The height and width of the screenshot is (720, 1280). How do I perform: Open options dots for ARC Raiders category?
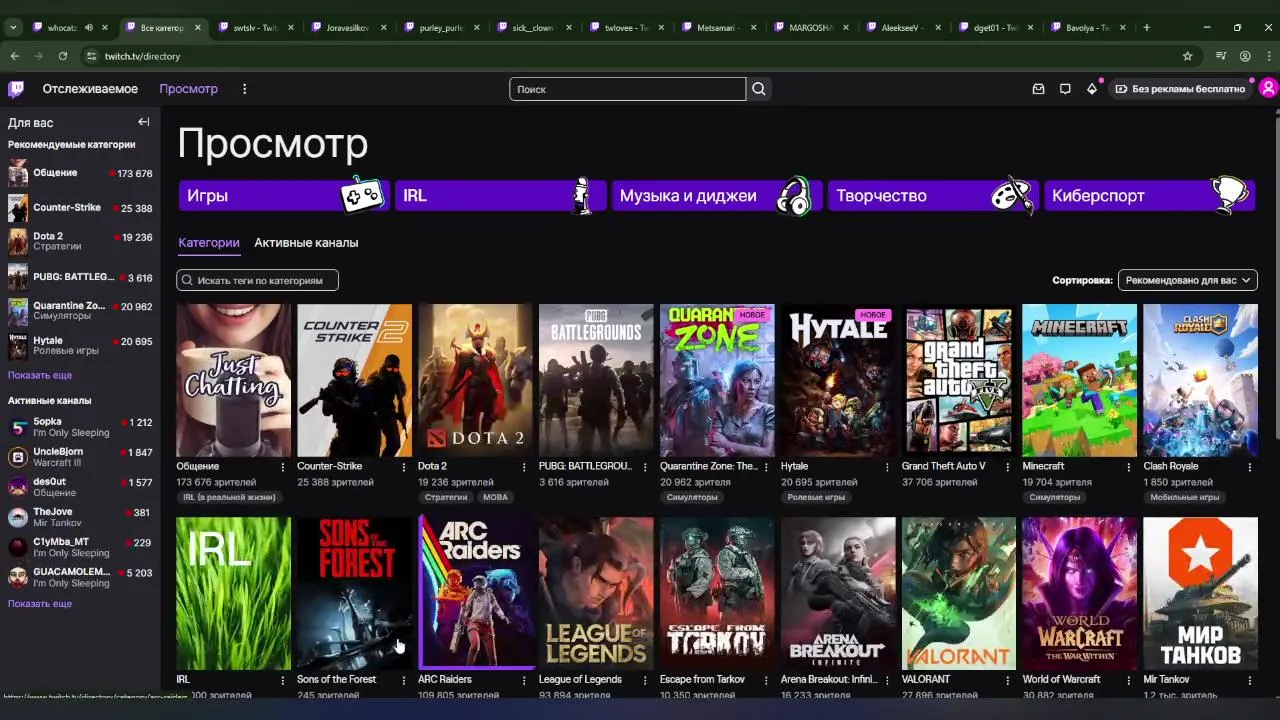pyautogui.click(x=524, y=680)
